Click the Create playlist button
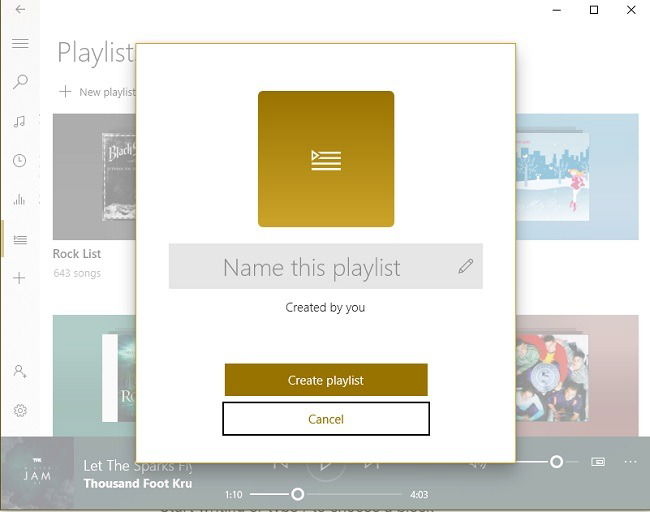The height and width of the screenshot is (512, 650). click(x=326, y=380)
